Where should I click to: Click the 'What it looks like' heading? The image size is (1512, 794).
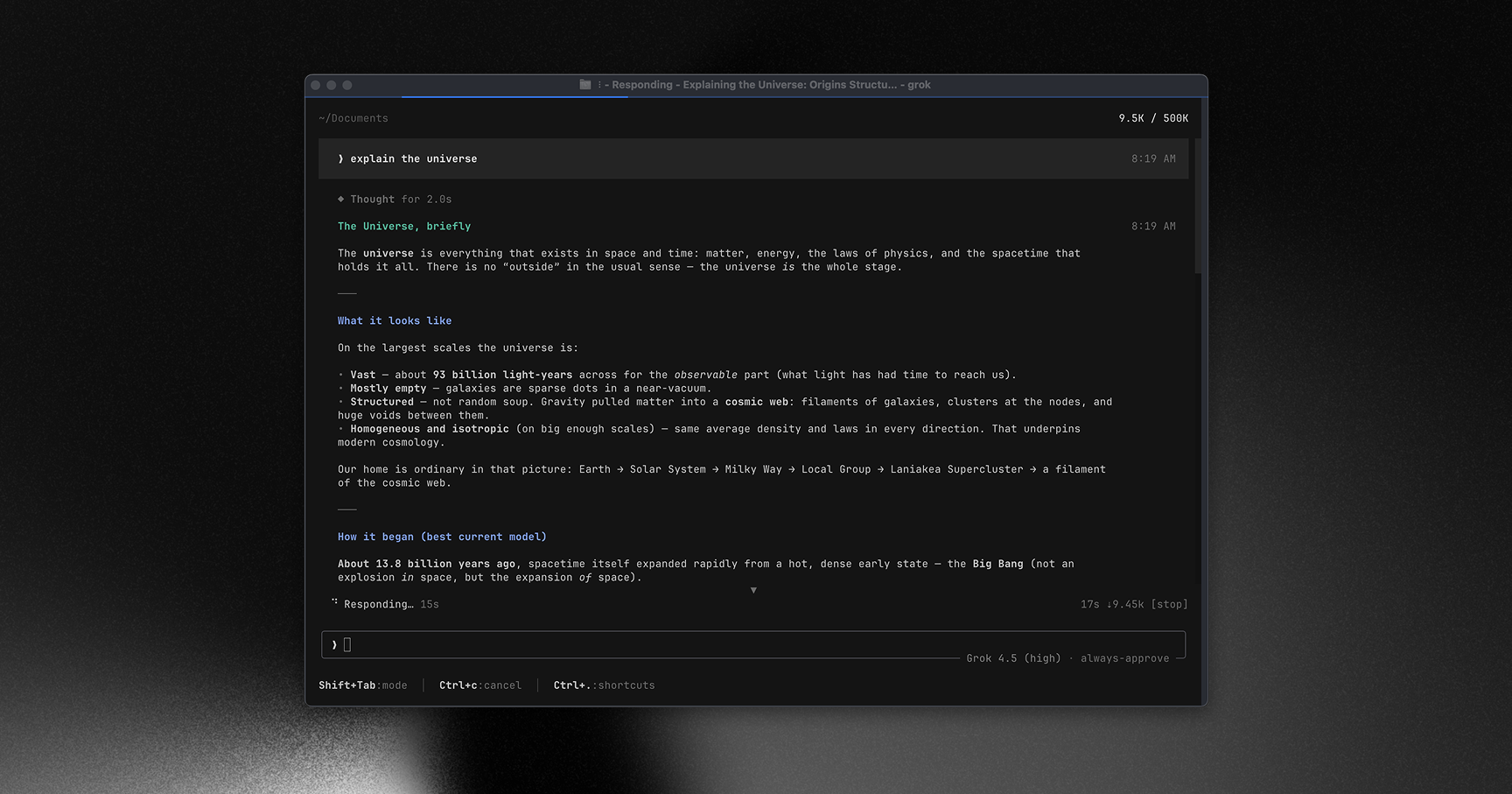click(395, 320)
